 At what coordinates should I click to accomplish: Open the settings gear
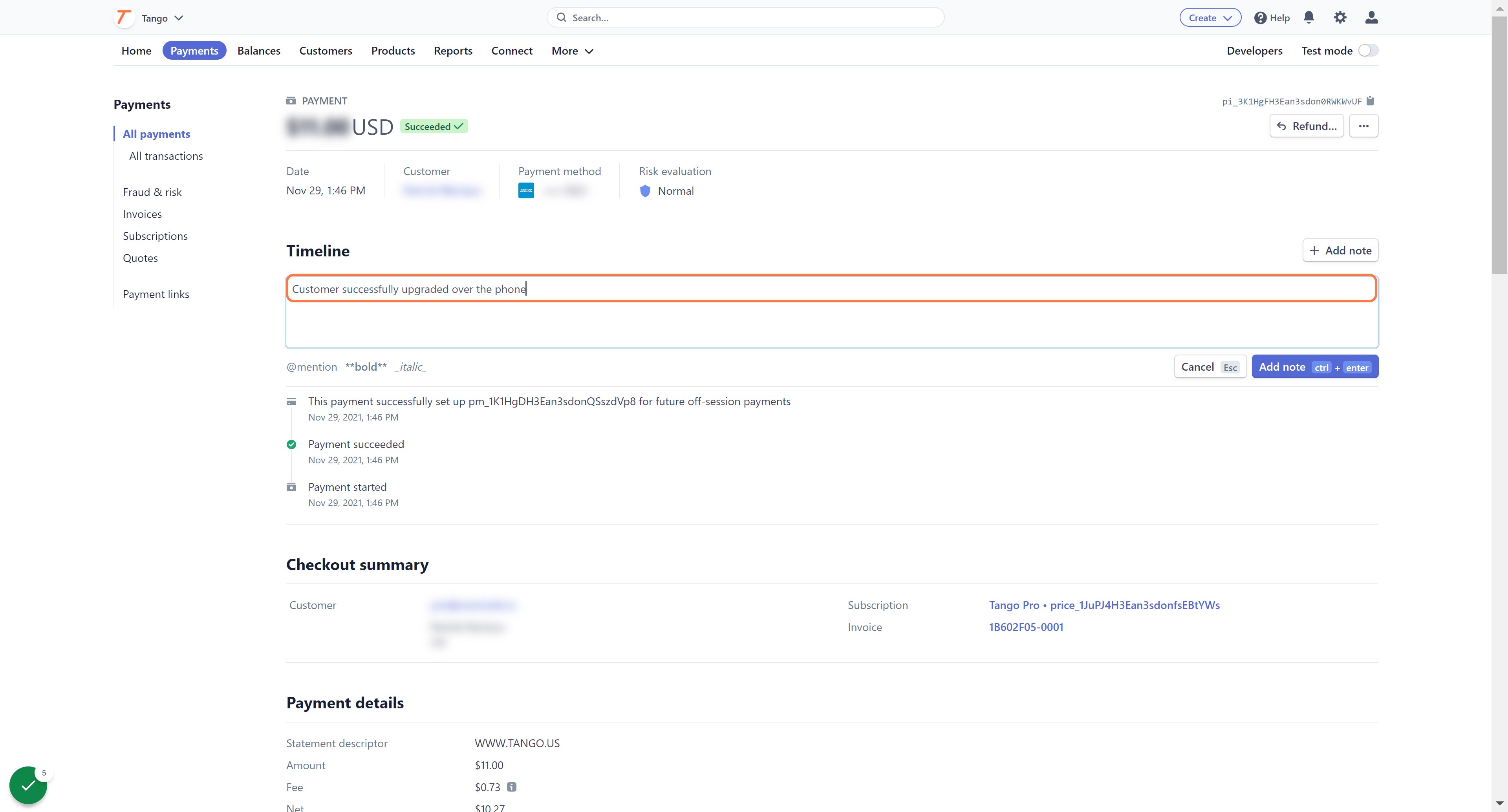click(x=1340, y=18)
